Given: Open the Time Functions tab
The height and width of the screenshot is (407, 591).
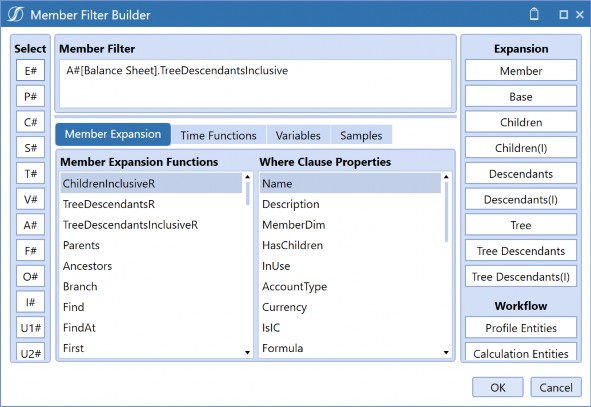Looking at the screenshot, I should (218, 135).
